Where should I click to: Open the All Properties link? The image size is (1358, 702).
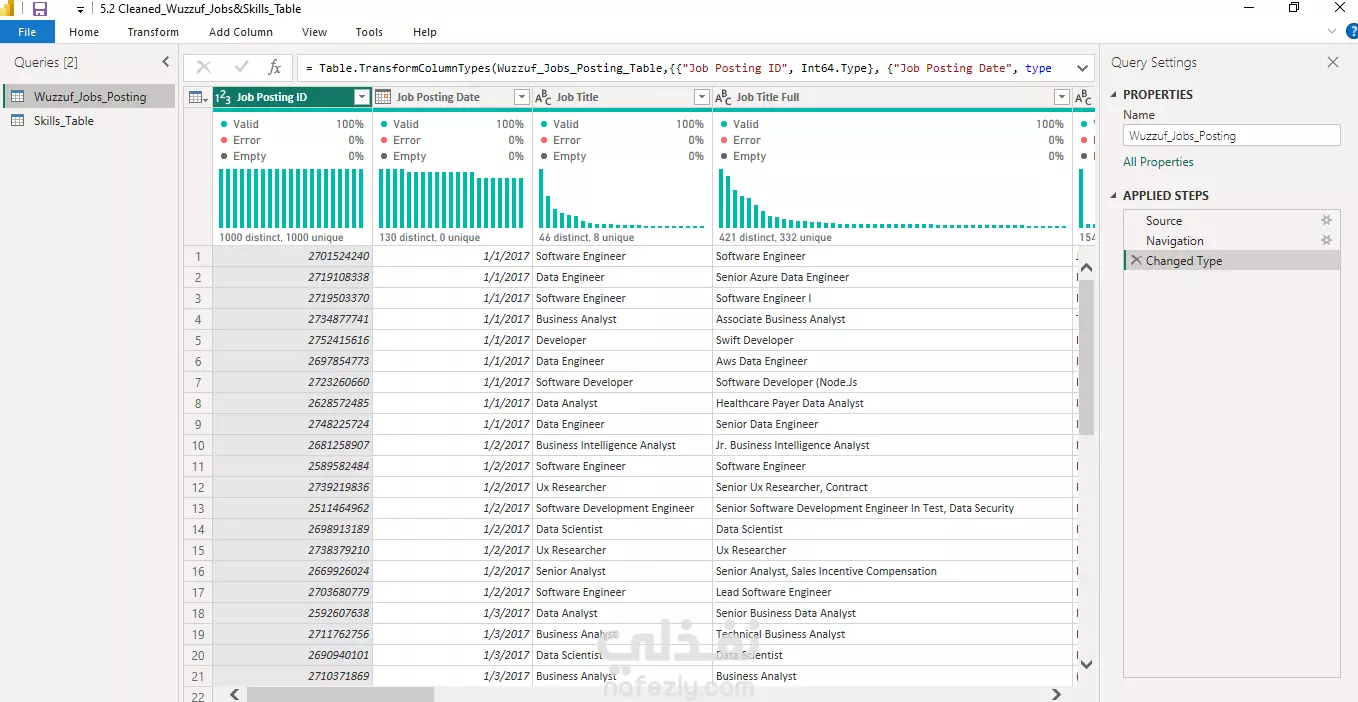point(1158,162)
